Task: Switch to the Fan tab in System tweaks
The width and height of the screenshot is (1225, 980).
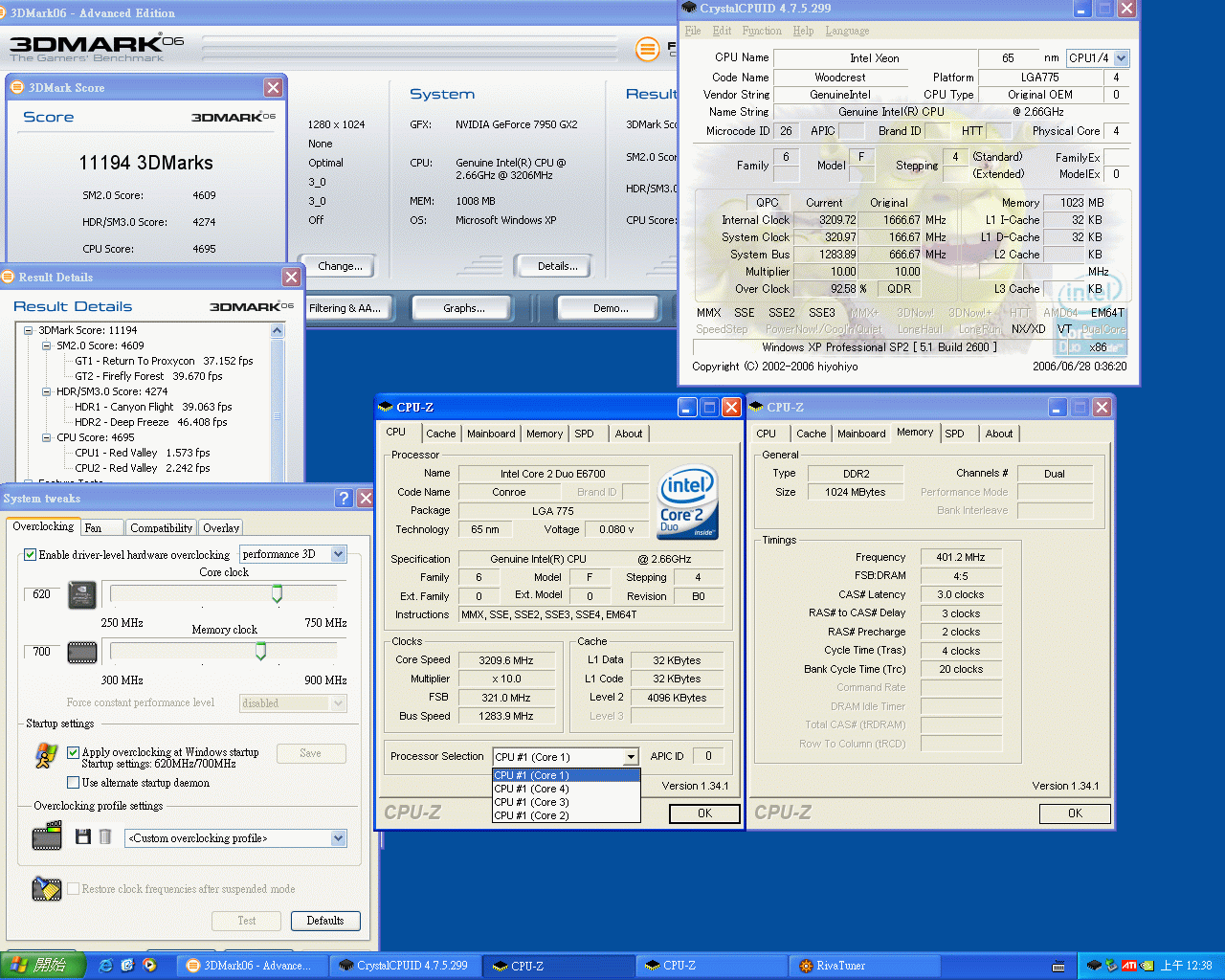Action: tap(101, 527)
